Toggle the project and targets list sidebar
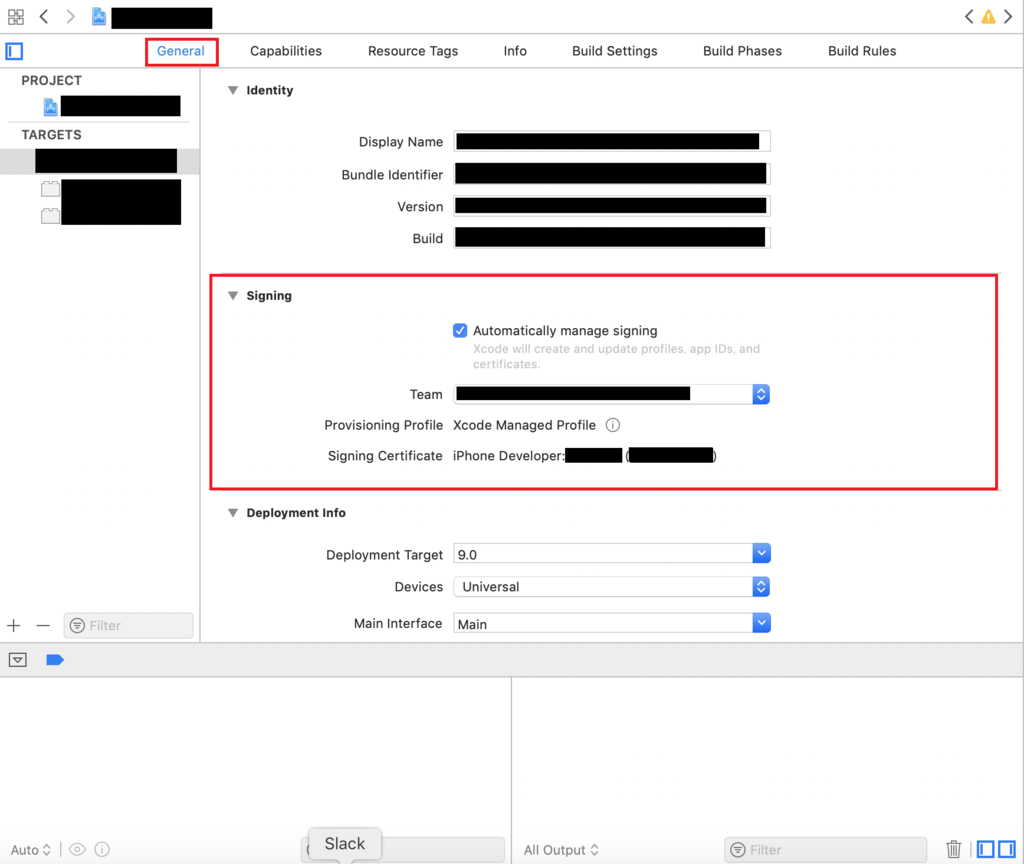This screenshot has height=864, width=1024. click(14, 51)
